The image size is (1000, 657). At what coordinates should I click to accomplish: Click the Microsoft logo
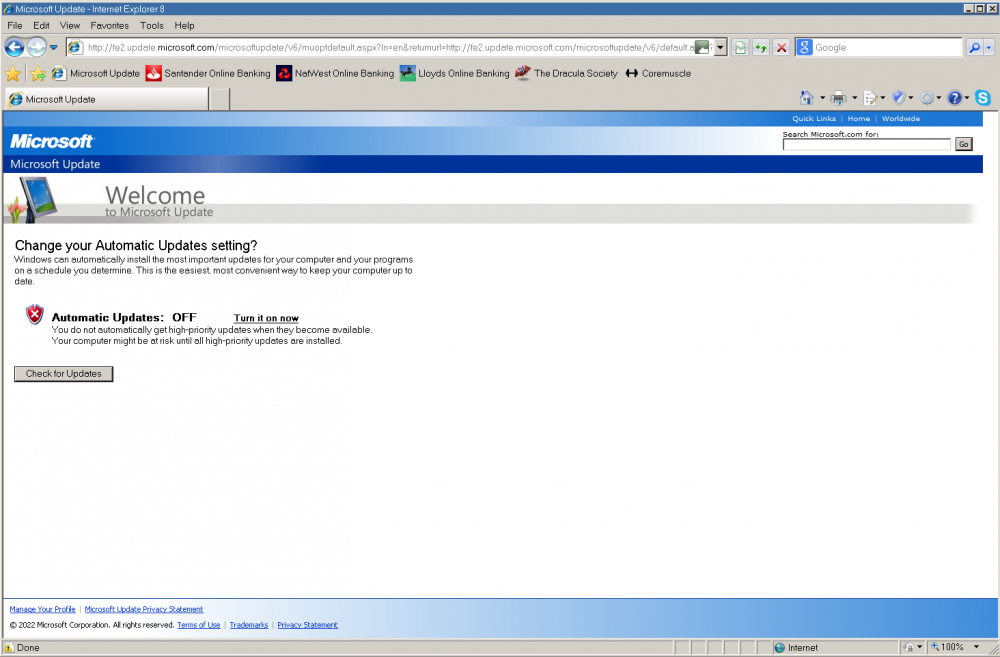52,141
